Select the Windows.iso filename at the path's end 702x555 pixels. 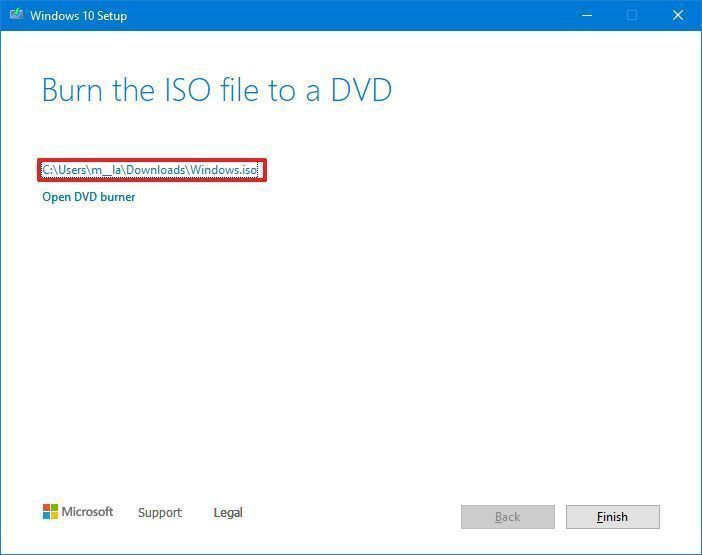pos(224,170)
